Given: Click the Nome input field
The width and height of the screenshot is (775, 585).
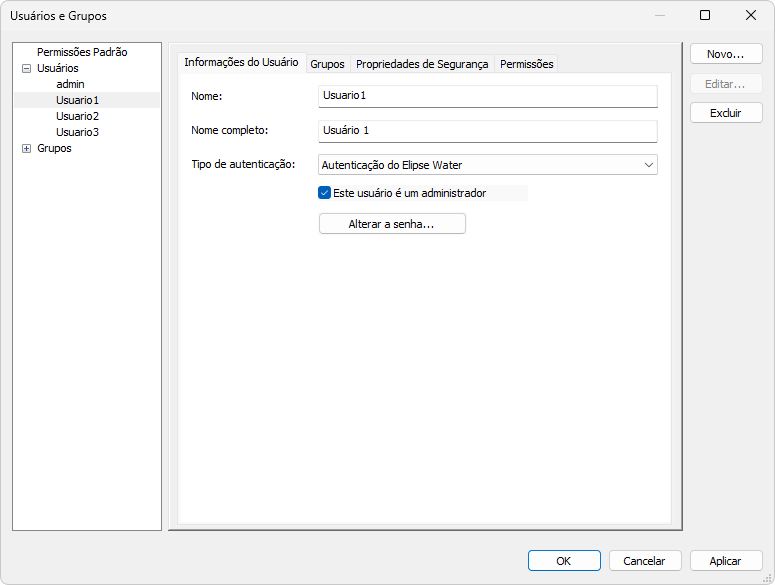Looking at the screenshot, I should coord(487,96).
